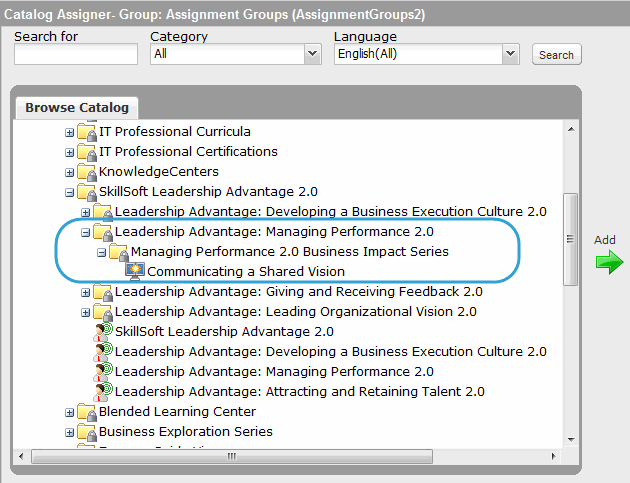Click person icon for Managing Performance 2.0

pyautogui.click(x=103, y=372)
